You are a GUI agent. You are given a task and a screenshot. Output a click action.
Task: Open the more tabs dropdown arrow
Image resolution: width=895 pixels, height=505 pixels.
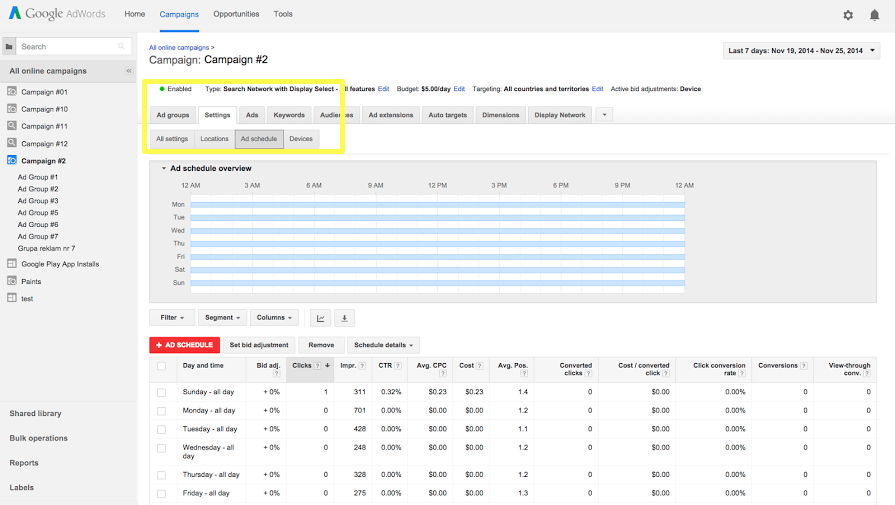pyautogui.click(x=604, y=115)
